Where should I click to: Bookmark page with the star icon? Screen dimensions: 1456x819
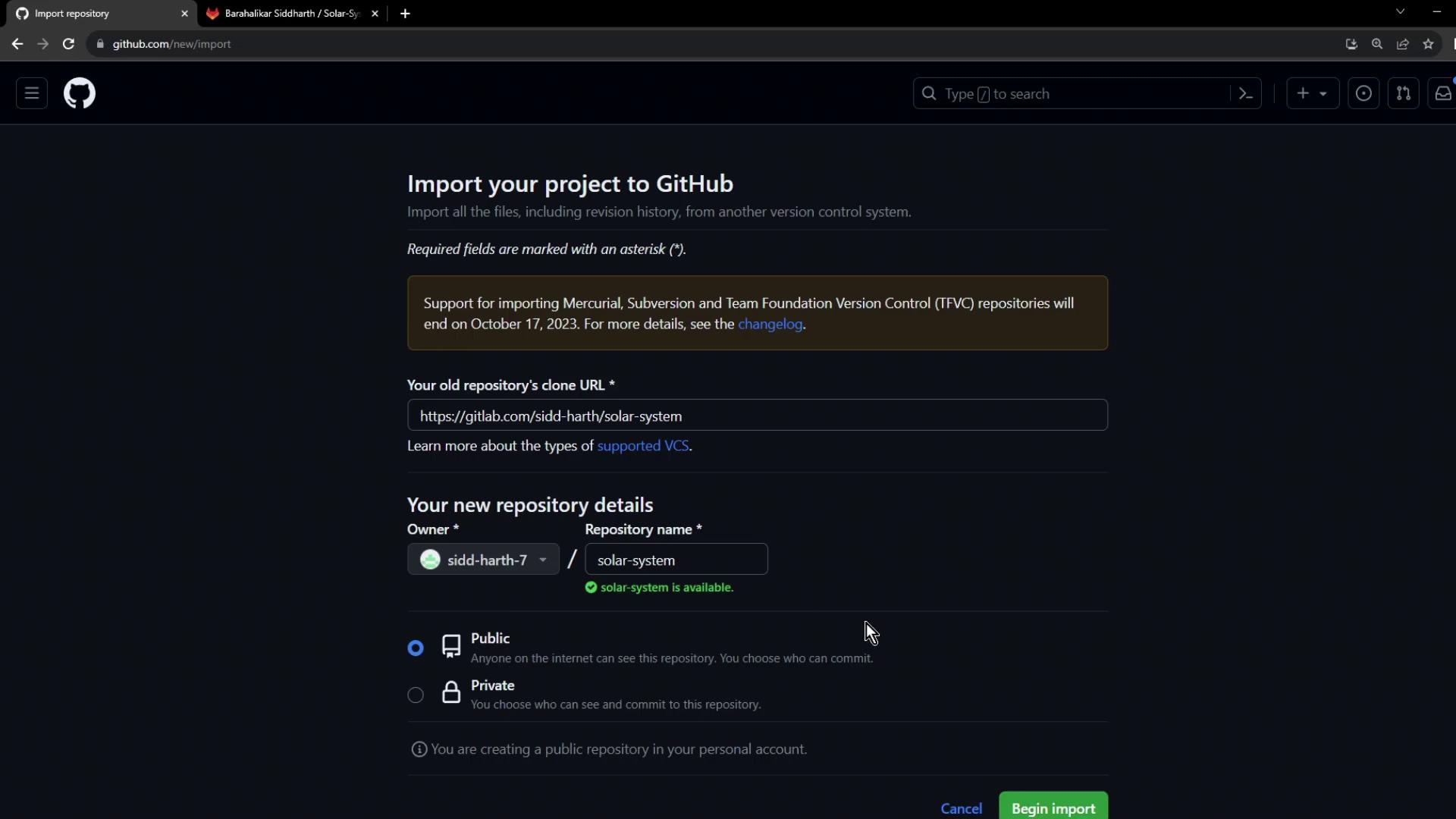1429,44
